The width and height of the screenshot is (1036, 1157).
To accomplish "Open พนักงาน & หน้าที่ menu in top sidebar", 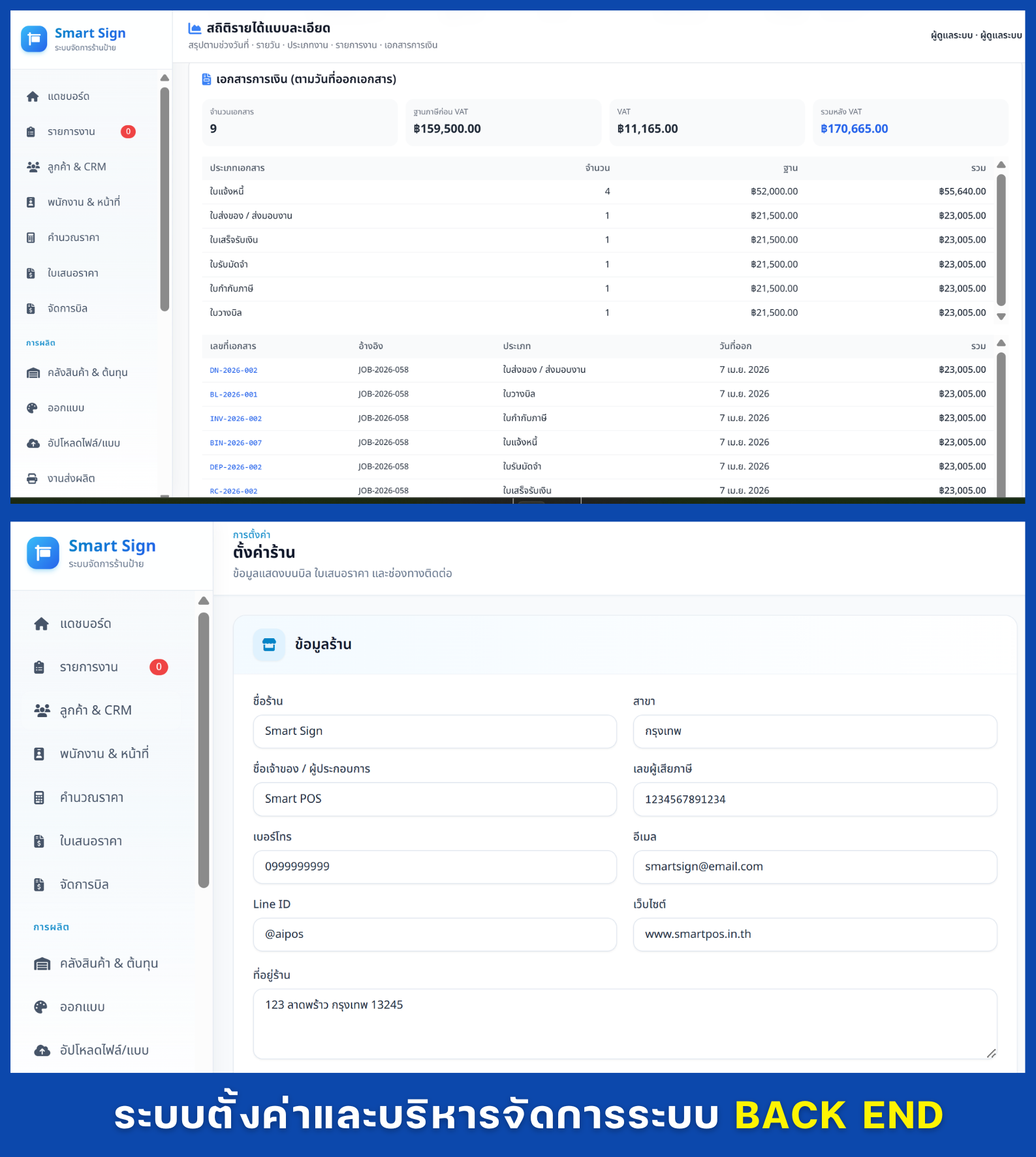I will [x=84, y=202].
